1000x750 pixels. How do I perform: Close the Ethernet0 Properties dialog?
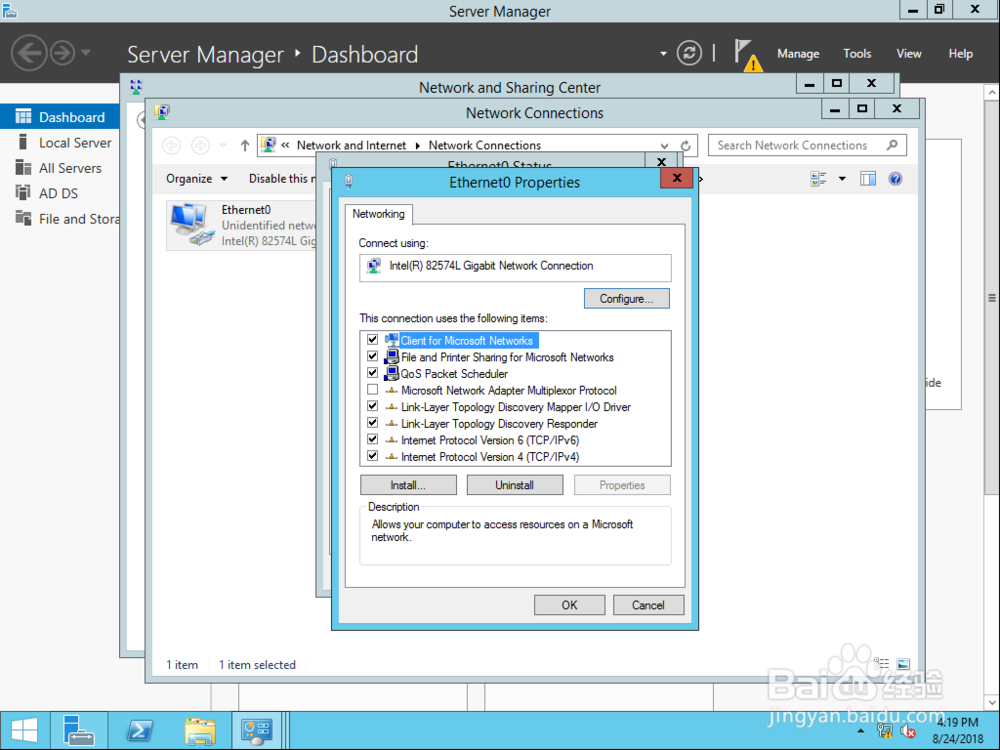point(677,178)
